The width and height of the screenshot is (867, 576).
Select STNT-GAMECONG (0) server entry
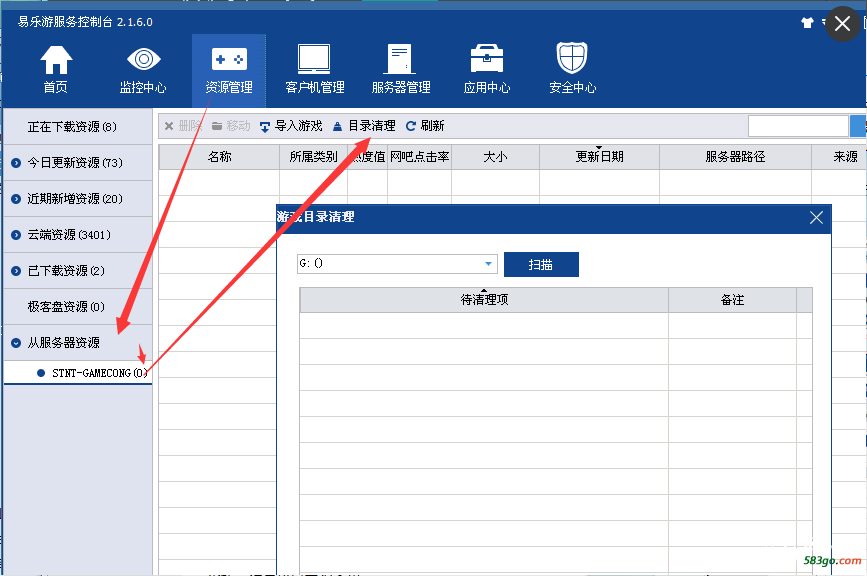(78, 373)
